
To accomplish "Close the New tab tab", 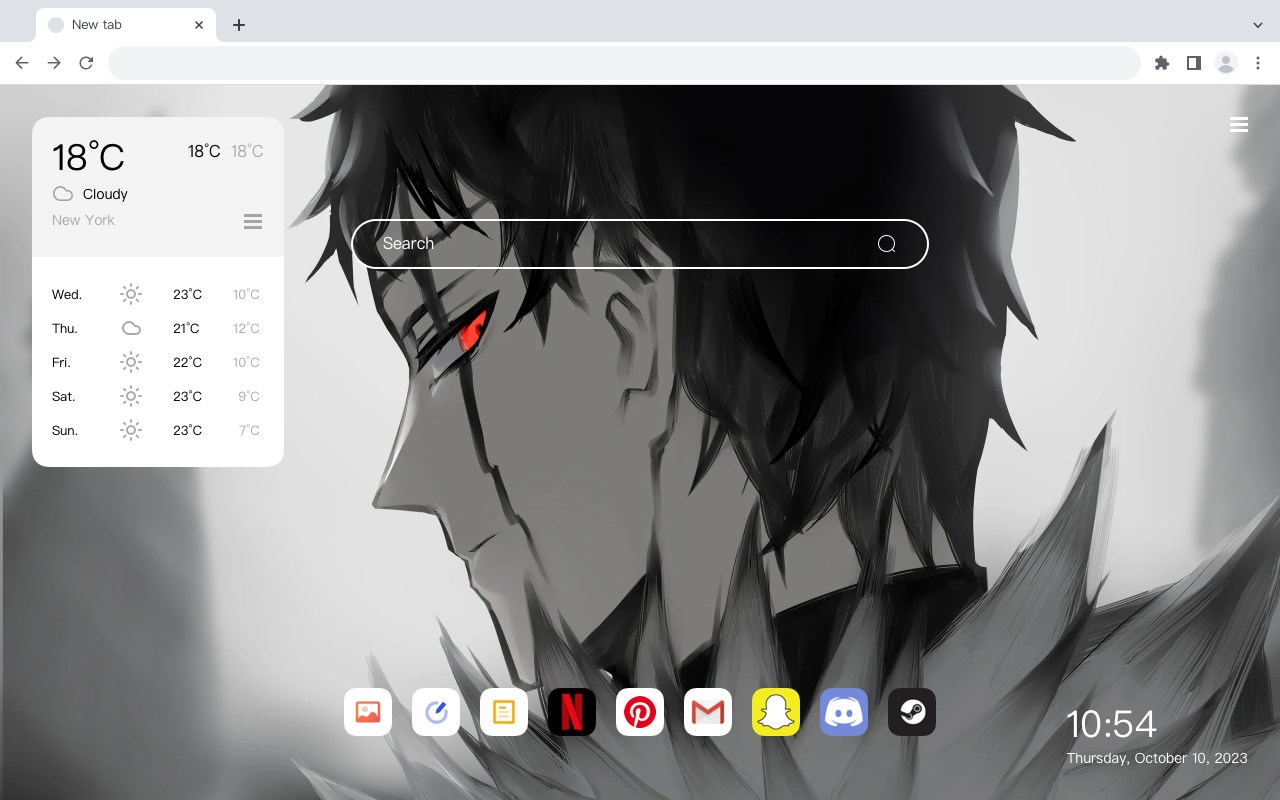I will coord(199,25).
